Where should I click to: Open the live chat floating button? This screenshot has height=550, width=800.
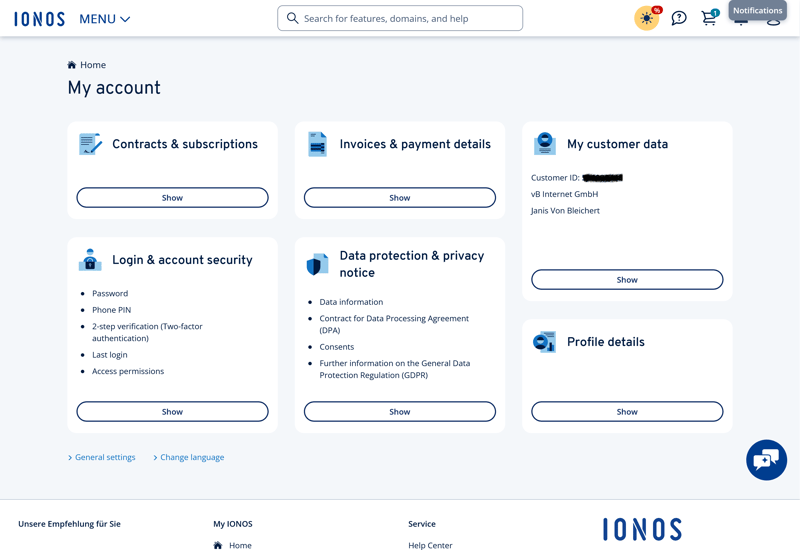point(766,460)
